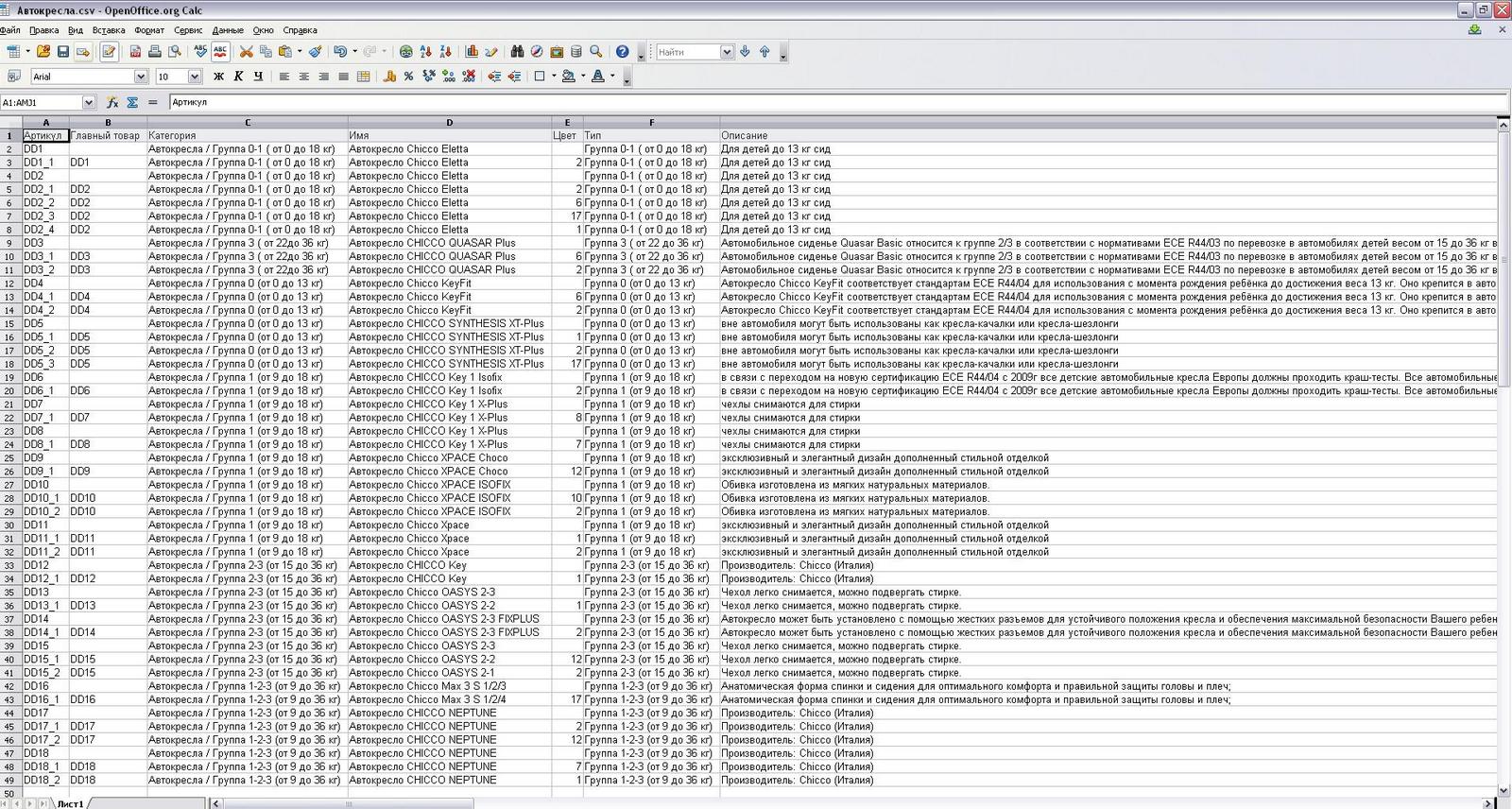1512x809 pixels.
Task: Open the Формат menu
Action: 149,30
